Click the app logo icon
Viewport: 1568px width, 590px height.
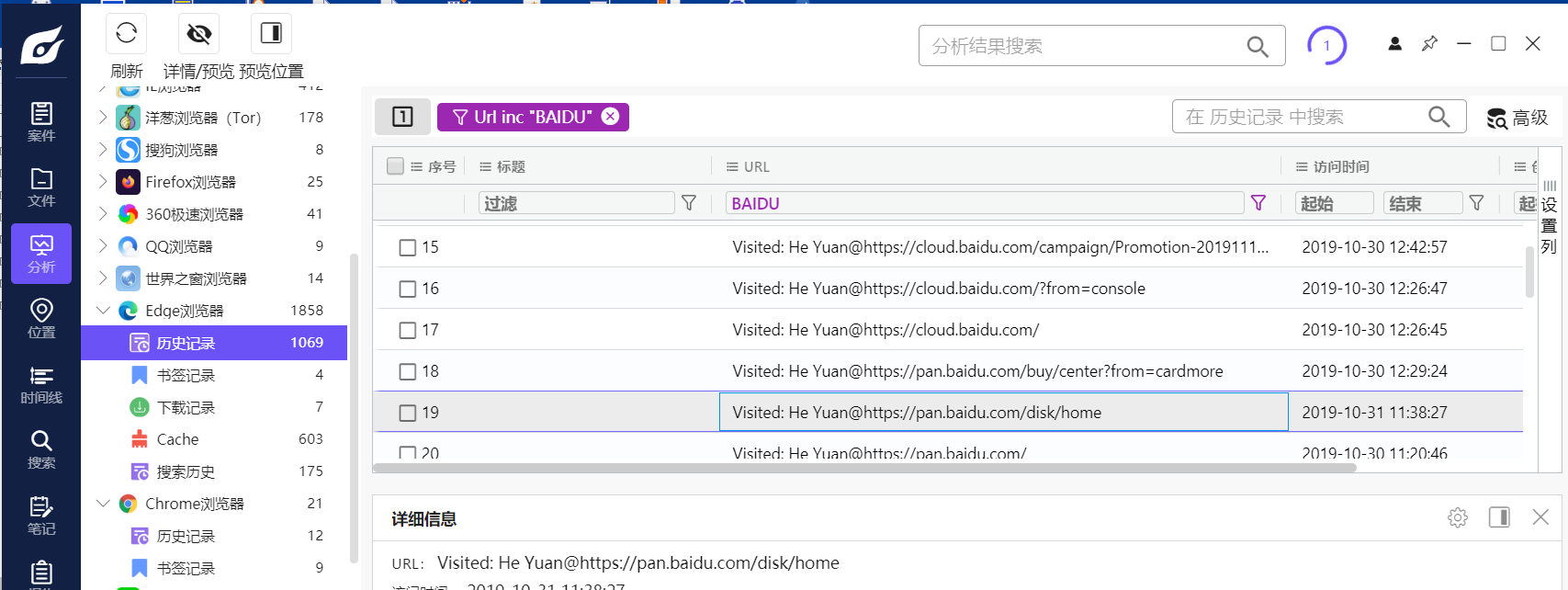coord(42,44)
